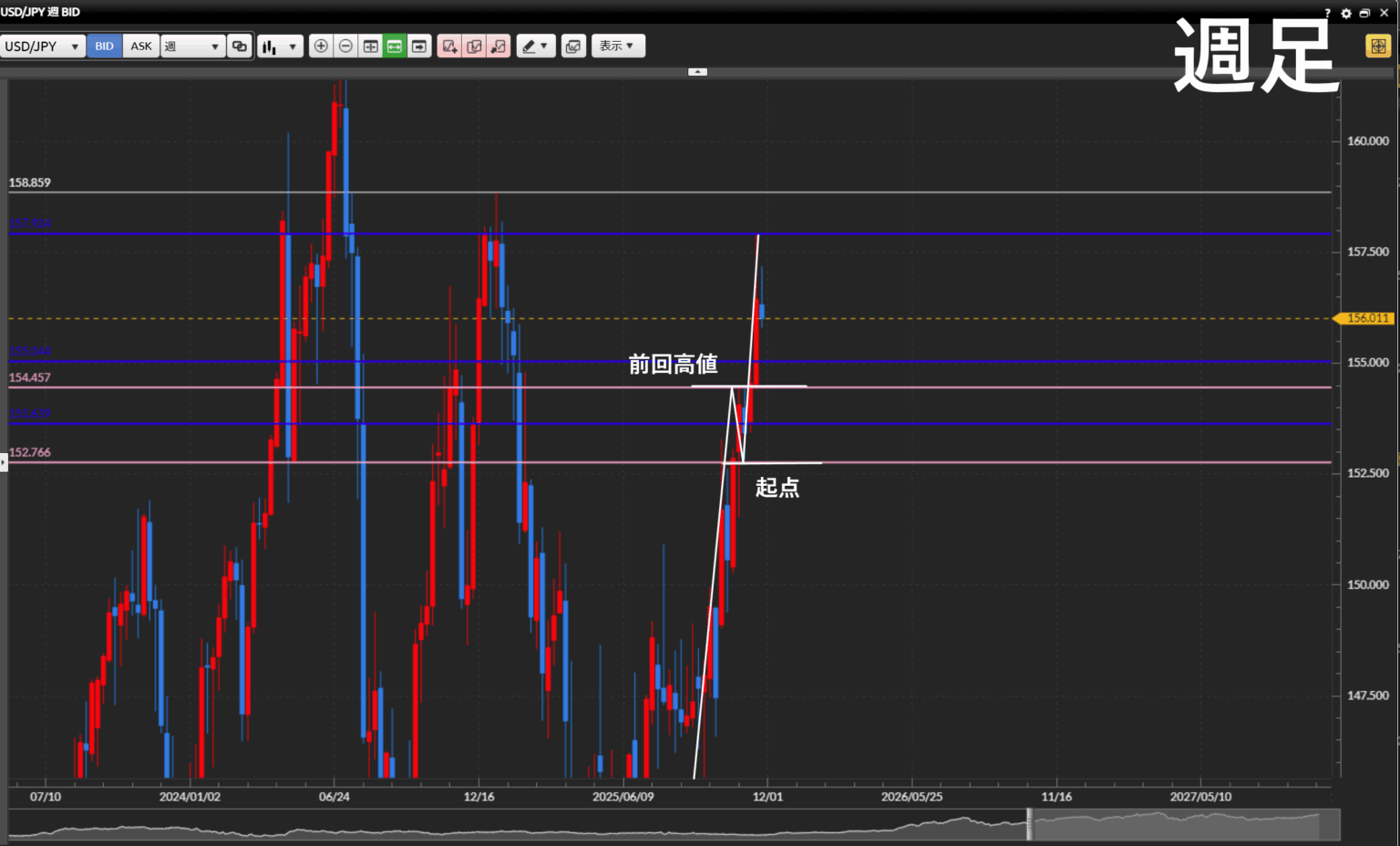Open the 表示 display menu

coord(617,46)
